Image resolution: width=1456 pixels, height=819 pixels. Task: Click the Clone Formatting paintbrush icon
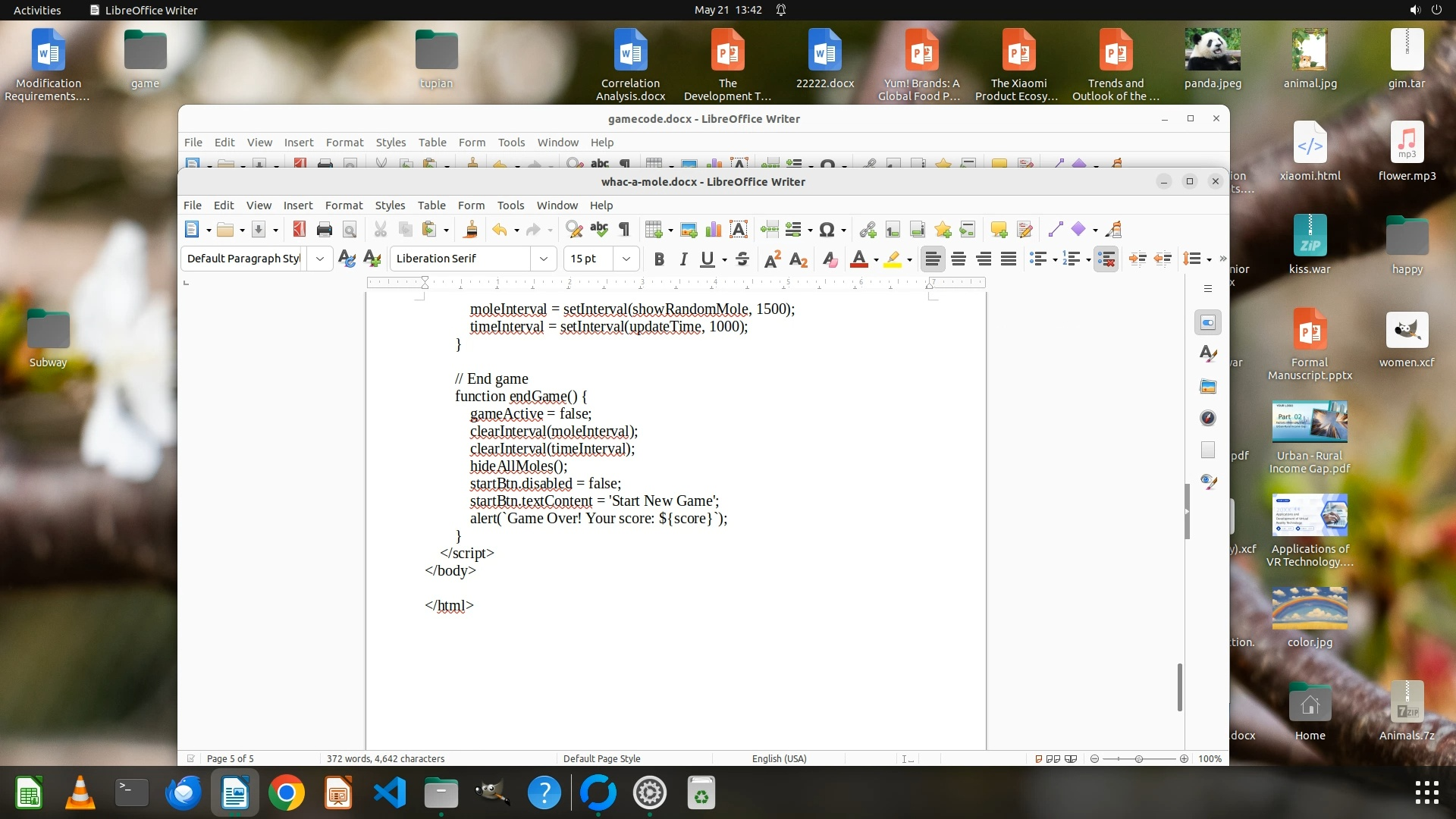(470, 230)
